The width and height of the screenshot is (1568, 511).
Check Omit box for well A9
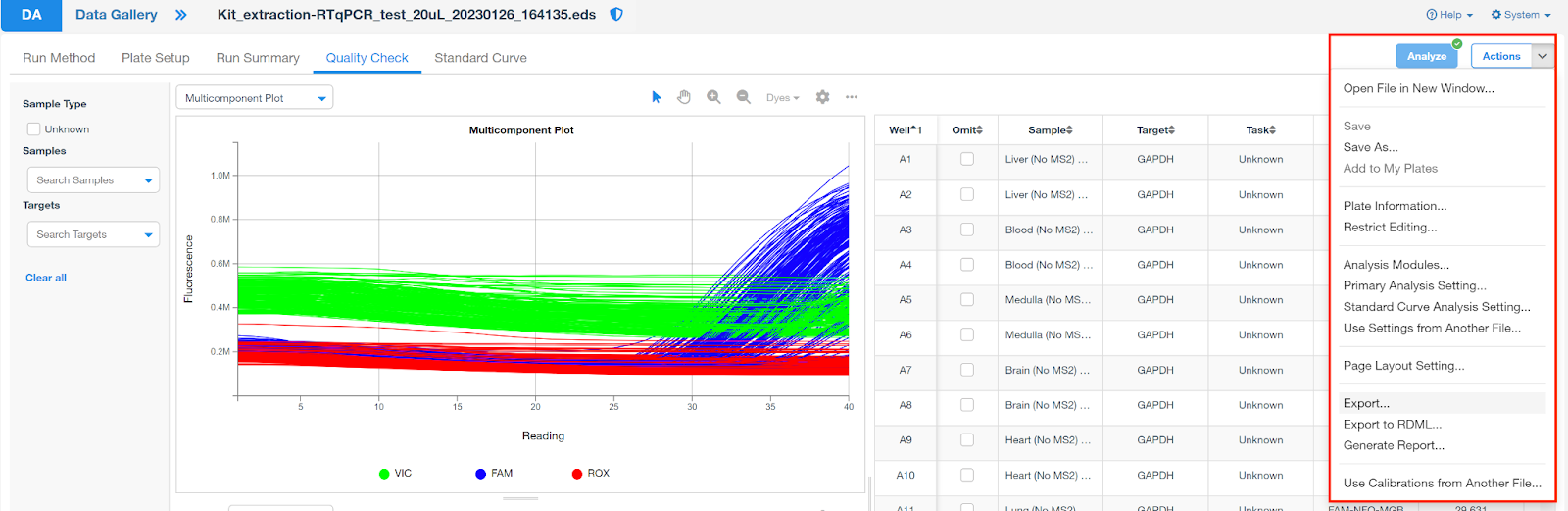click(967, 439)
